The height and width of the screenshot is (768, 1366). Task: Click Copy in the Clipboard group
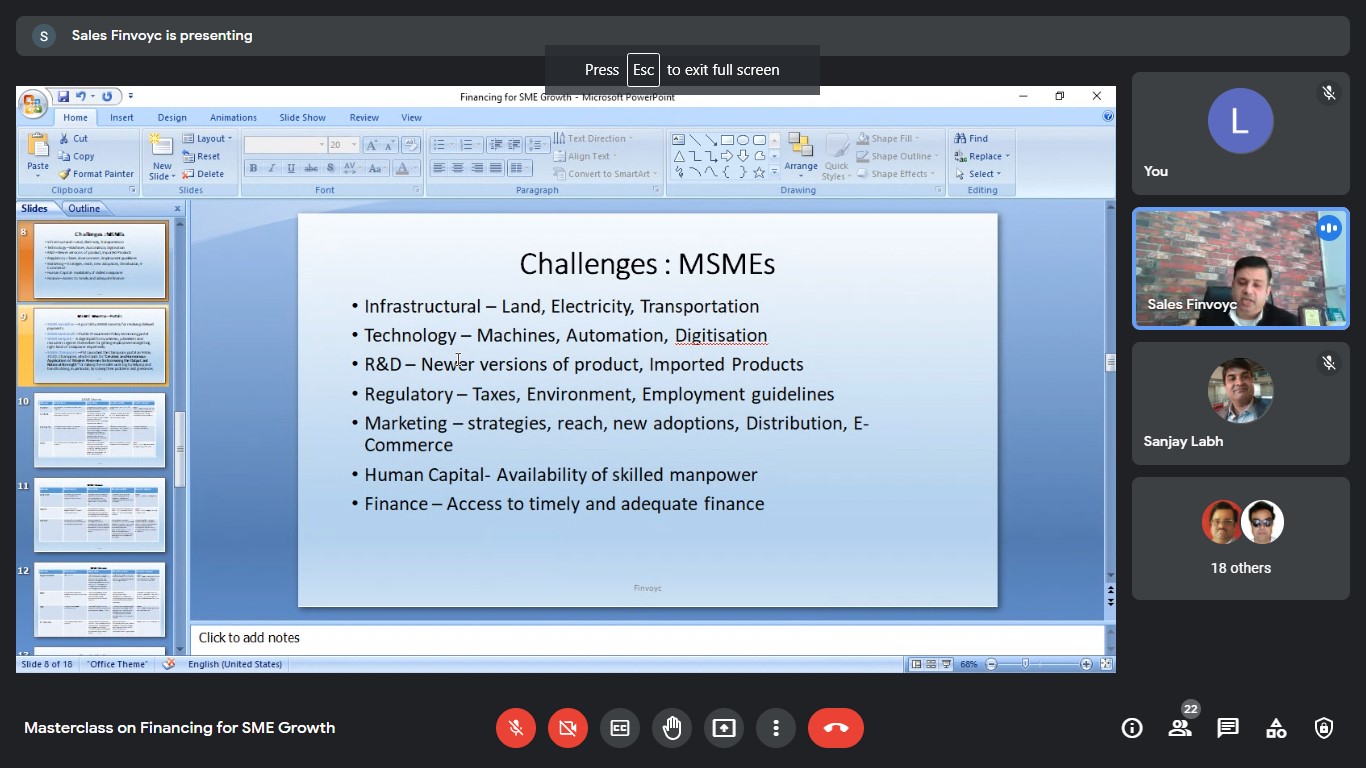click(76, 156)
